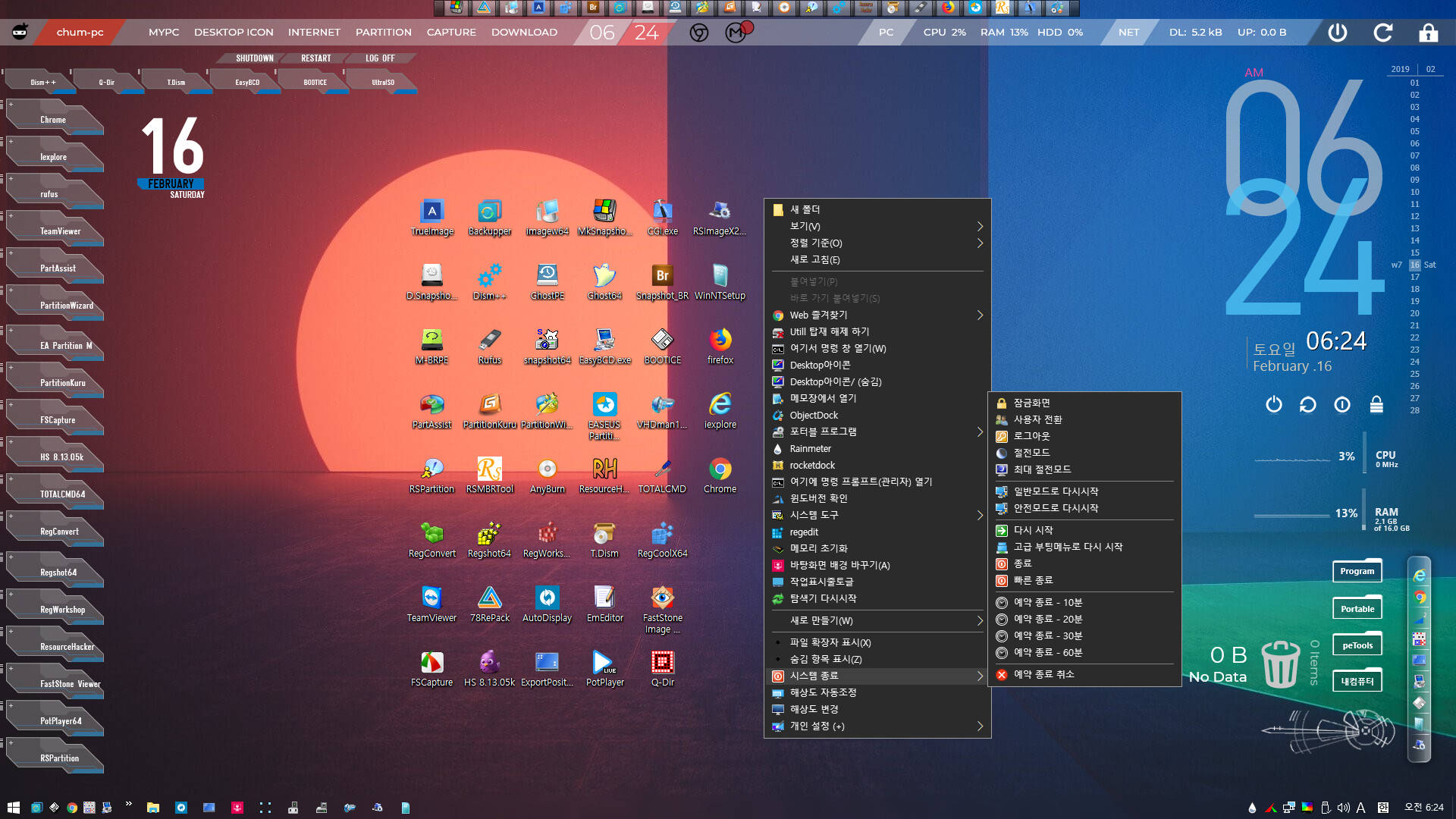
Task: Click the top bar power icon
Action: pos(1338,33)
